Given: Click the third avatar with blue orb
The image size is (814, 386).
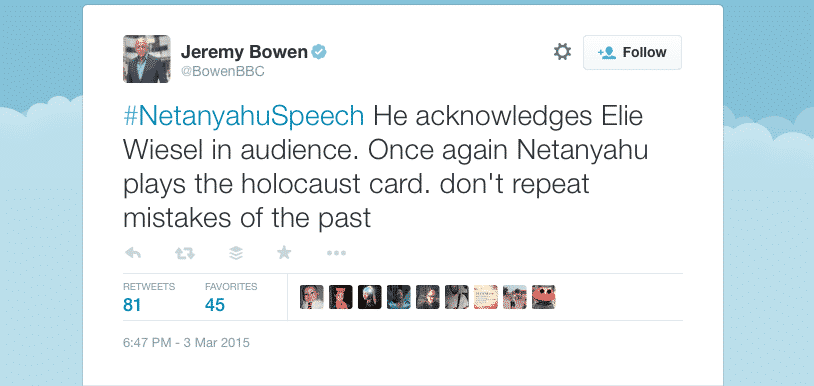Looking at the screenshot, I should [370, 297].
